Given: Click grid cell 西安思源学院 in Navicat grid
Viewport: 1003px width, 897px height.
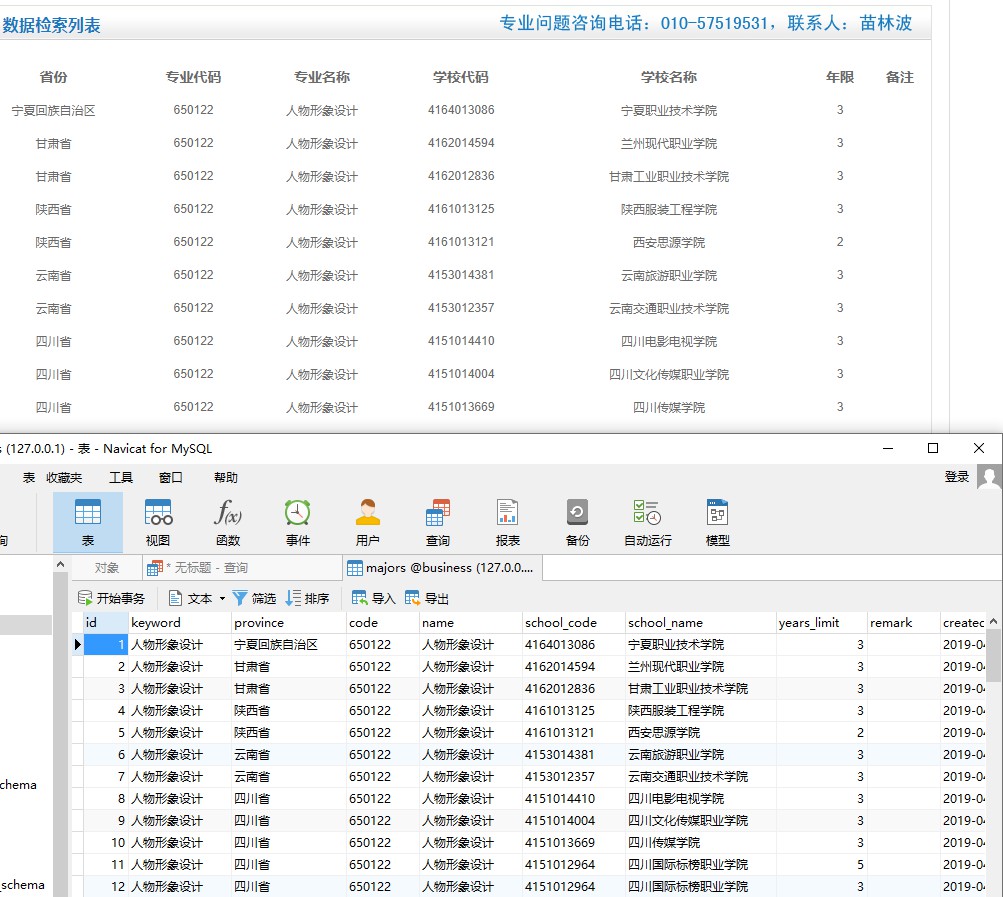Looking at the screenshot, I should pos(700,733).
